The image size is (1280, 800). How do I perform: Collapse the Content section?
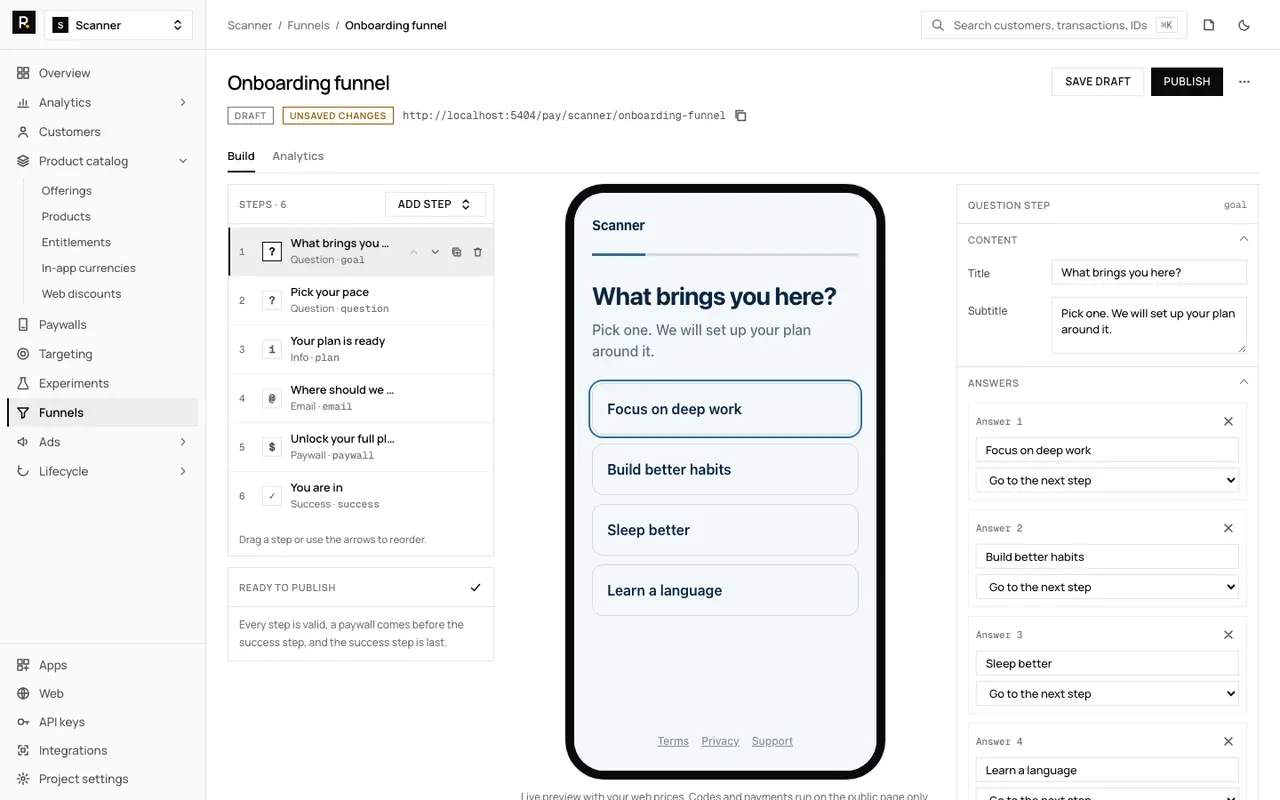coord(1244,240)
